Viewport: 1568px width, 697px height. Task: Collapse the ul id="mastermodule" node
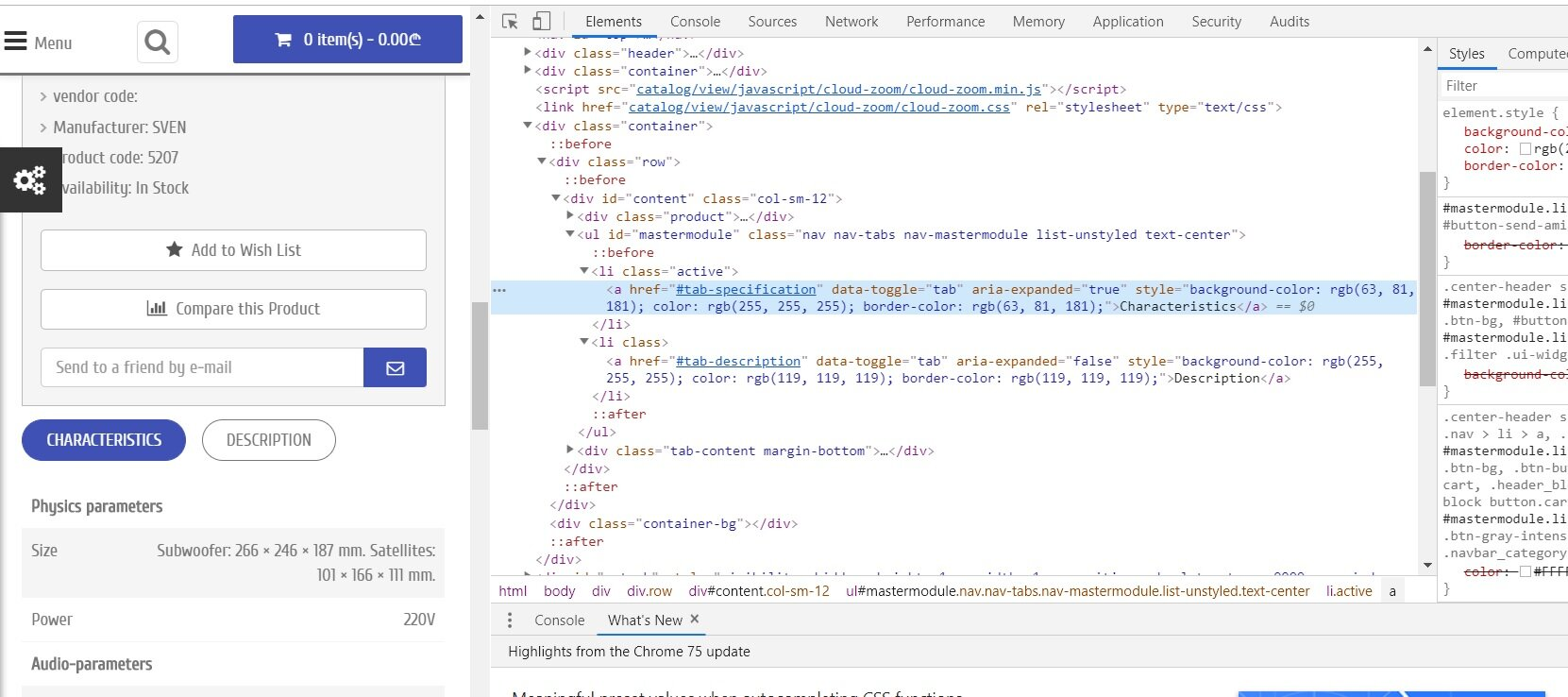pyautogui.click(x=570, y=234)
